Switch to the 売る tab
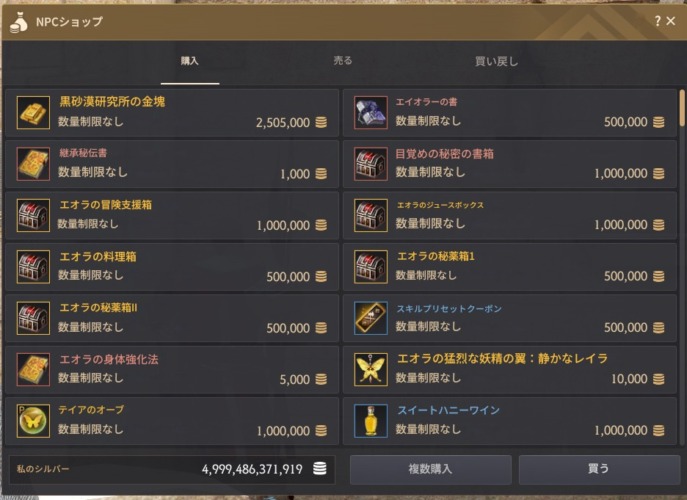The image size is (687, 500). (343, 60)
